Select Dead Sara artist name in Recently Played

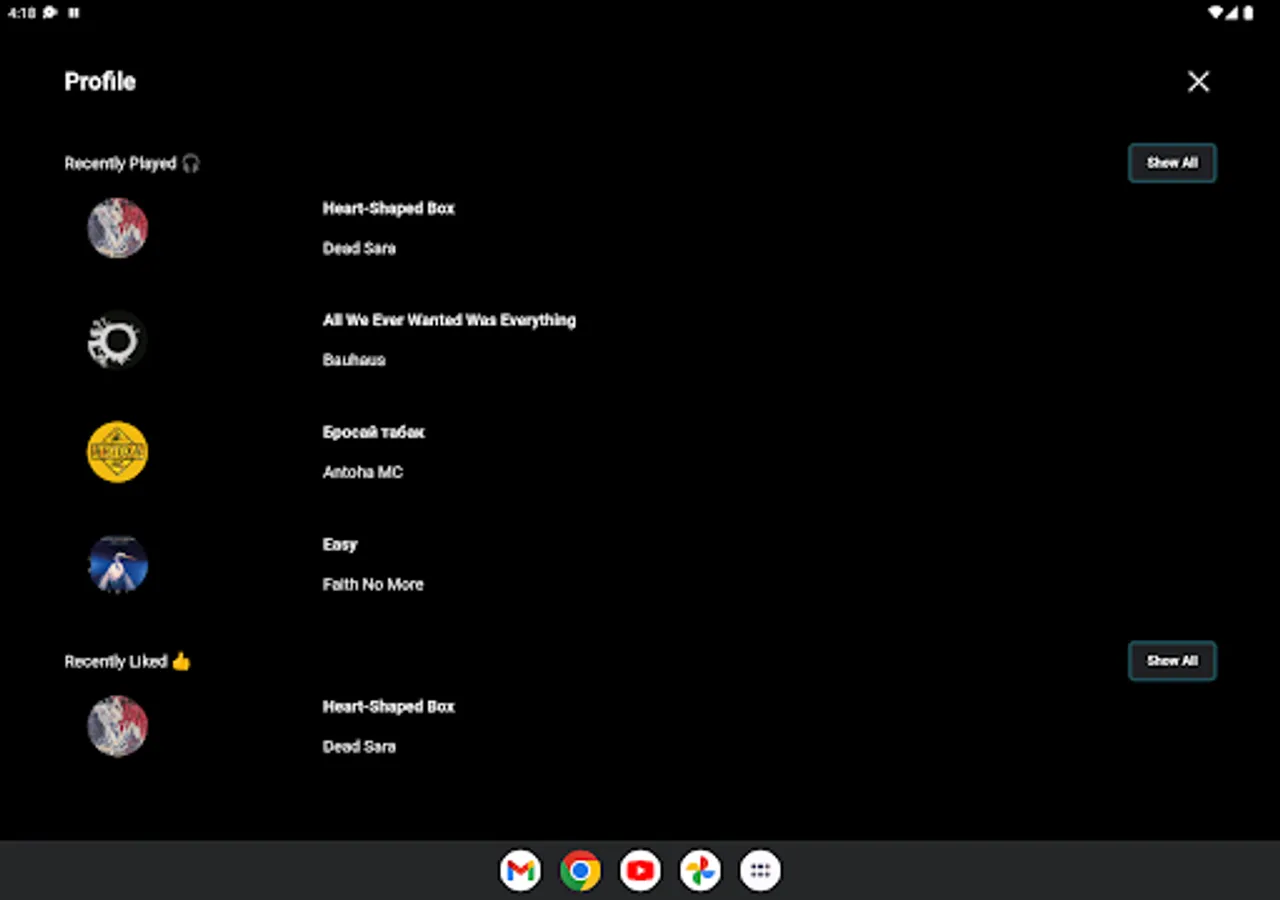tap(359, 248)
